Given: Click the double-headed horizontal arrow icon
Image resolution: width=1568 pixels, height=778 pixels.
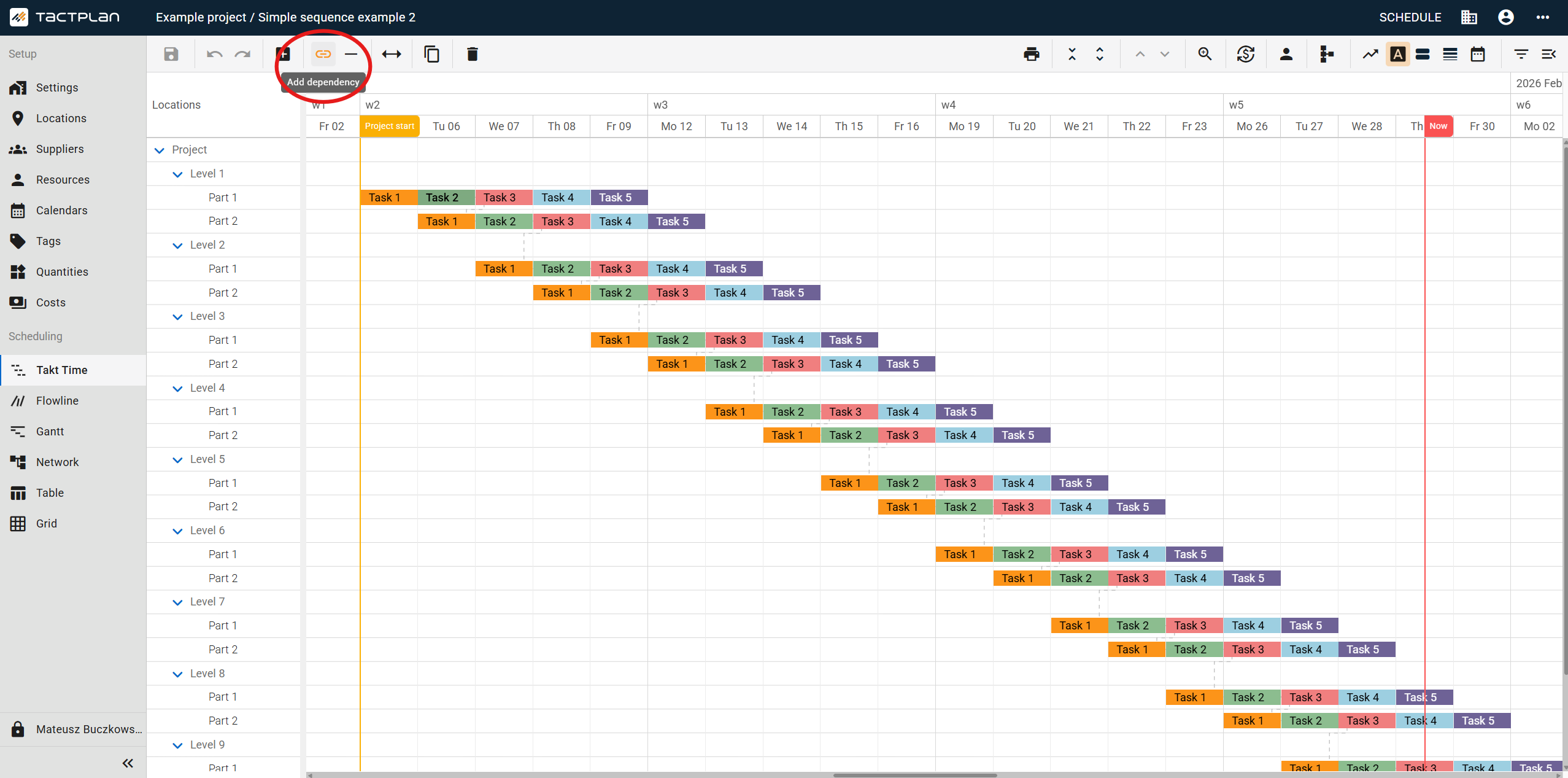Looking at the screenshot, I should 392,54.
